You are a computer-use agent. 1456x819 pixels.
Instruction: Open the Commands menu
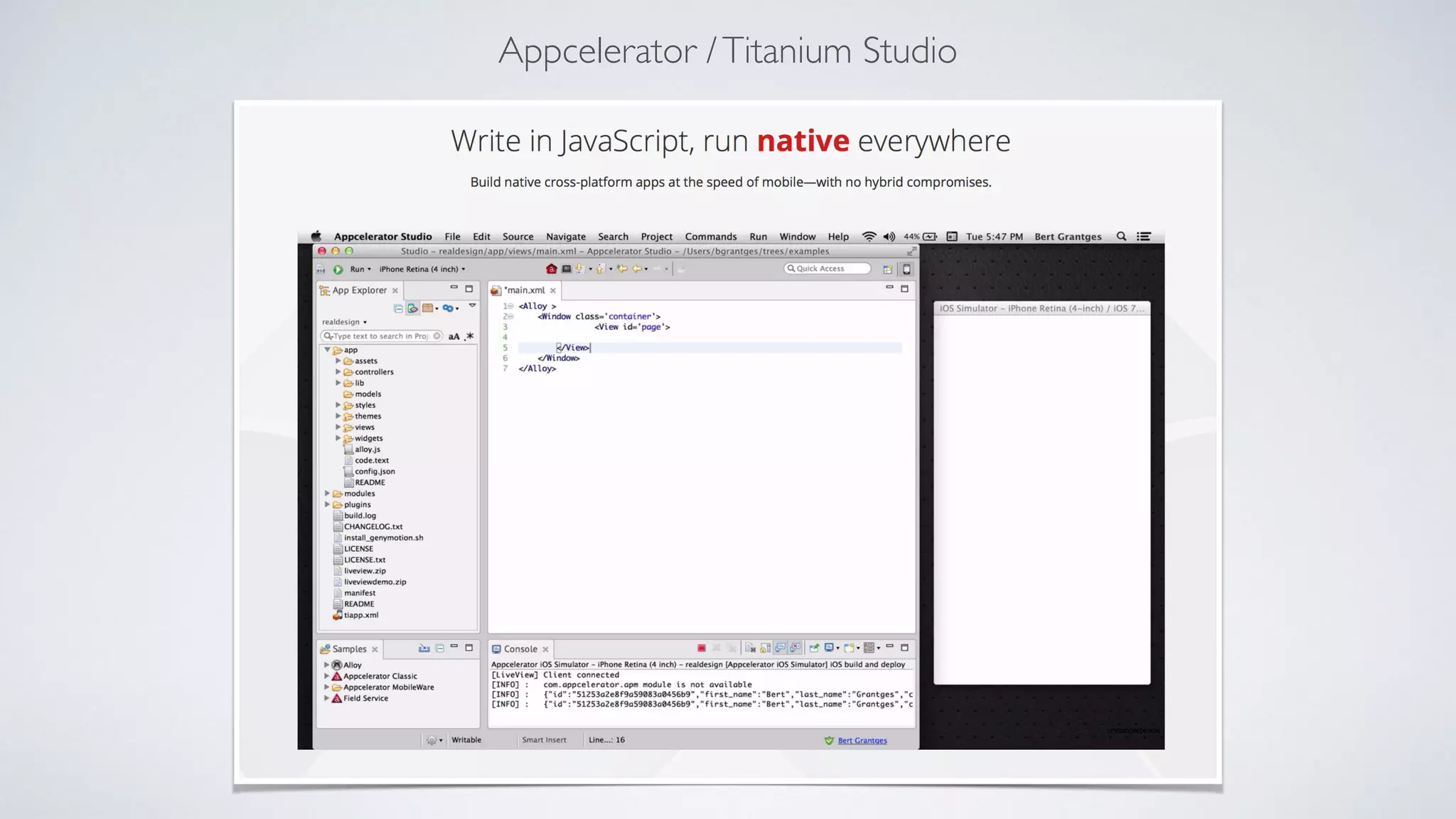point(710,237)
